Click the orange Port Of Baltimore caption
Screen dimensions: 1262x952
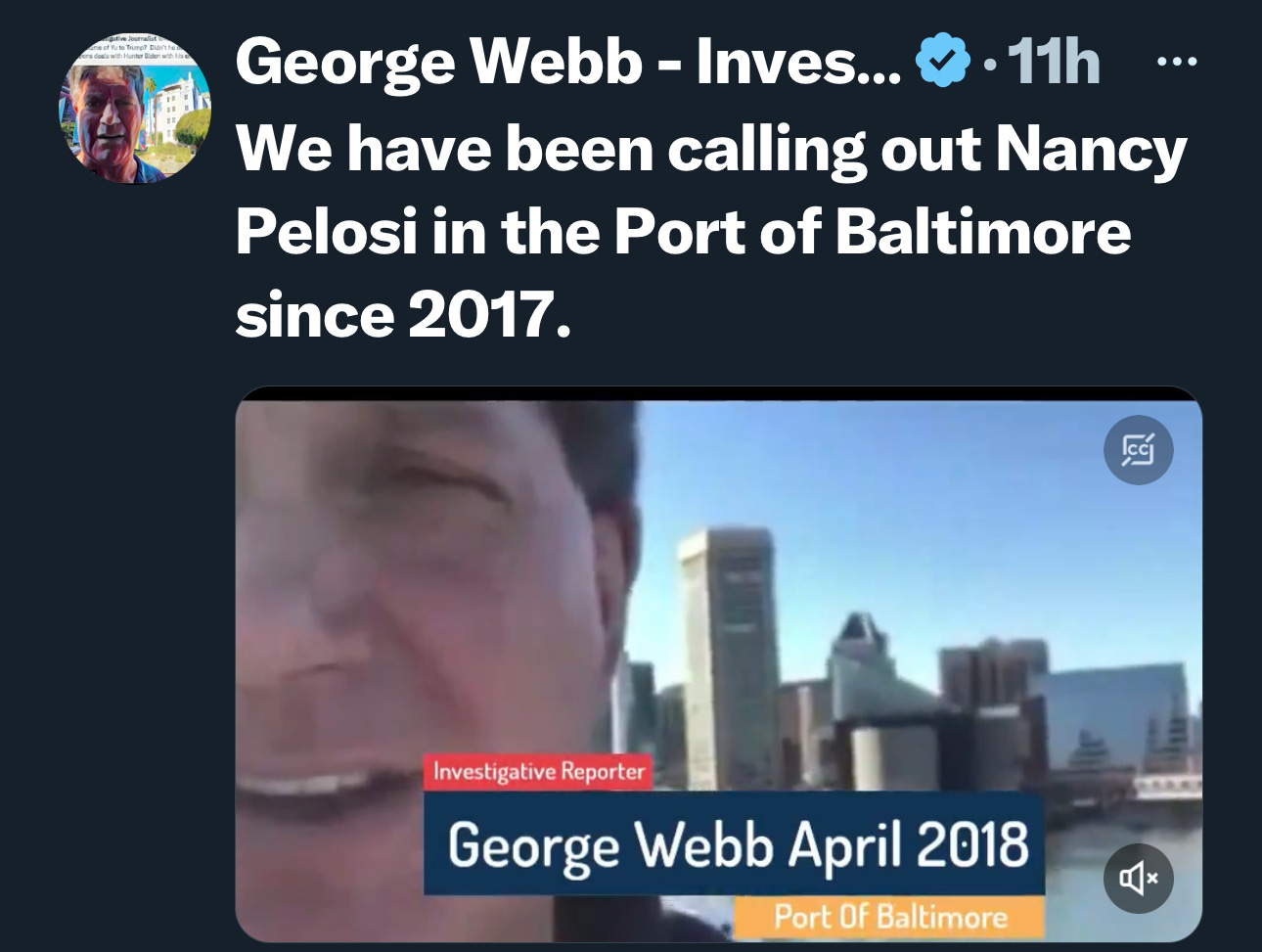(889, 917)
